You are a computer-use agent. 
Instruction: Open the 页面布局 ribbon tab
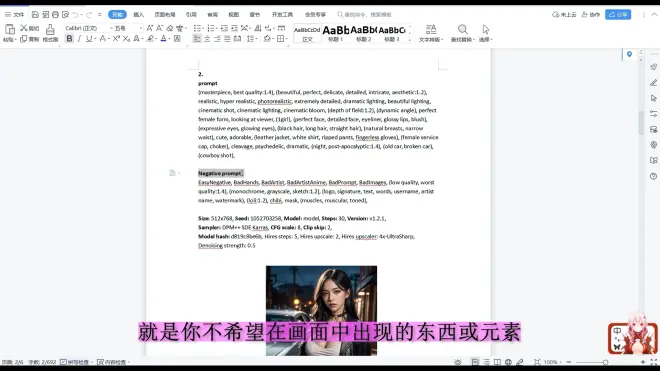(x=165, y=15)
